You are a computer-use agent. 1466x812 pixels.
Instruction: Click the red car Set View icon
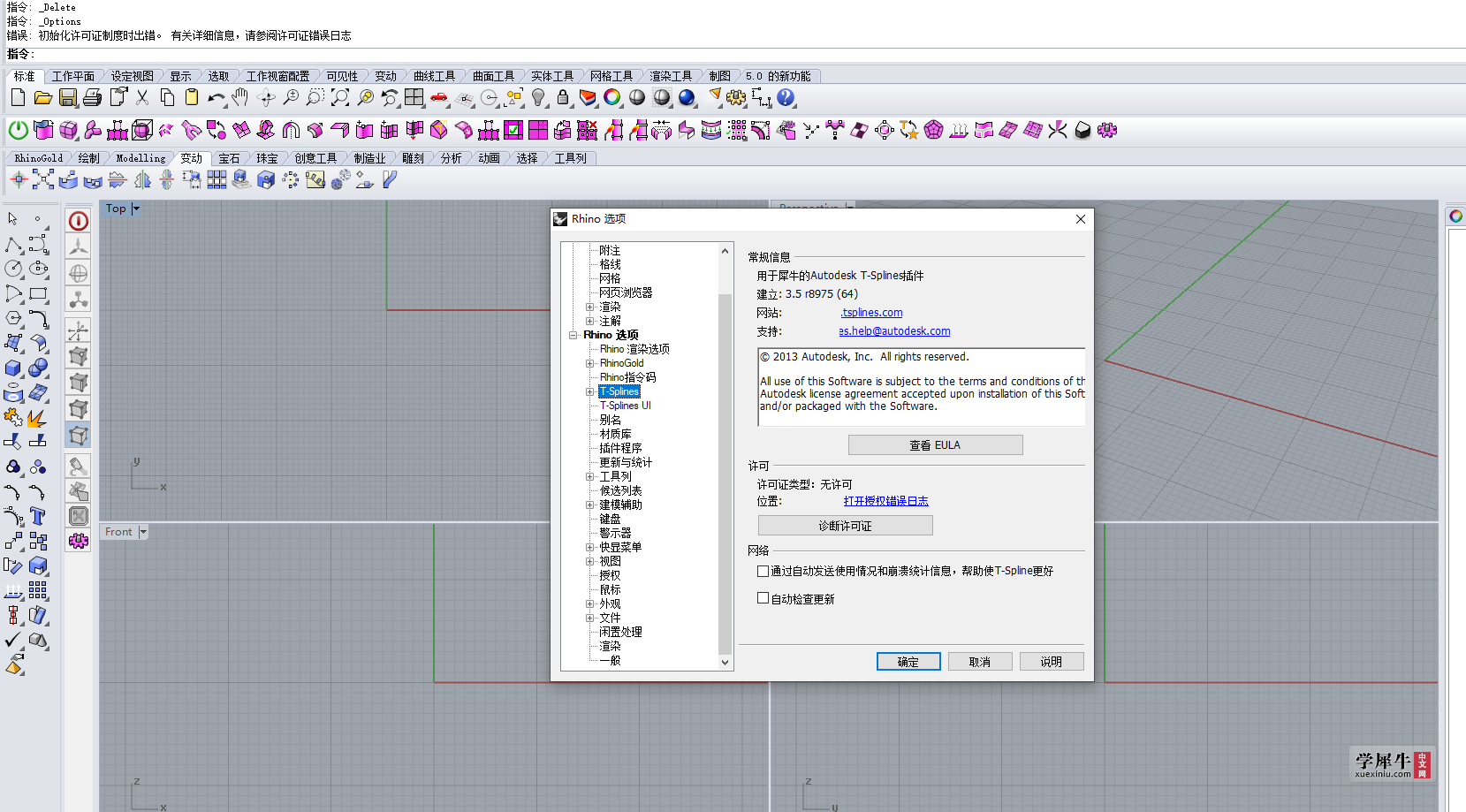[439, 98]
